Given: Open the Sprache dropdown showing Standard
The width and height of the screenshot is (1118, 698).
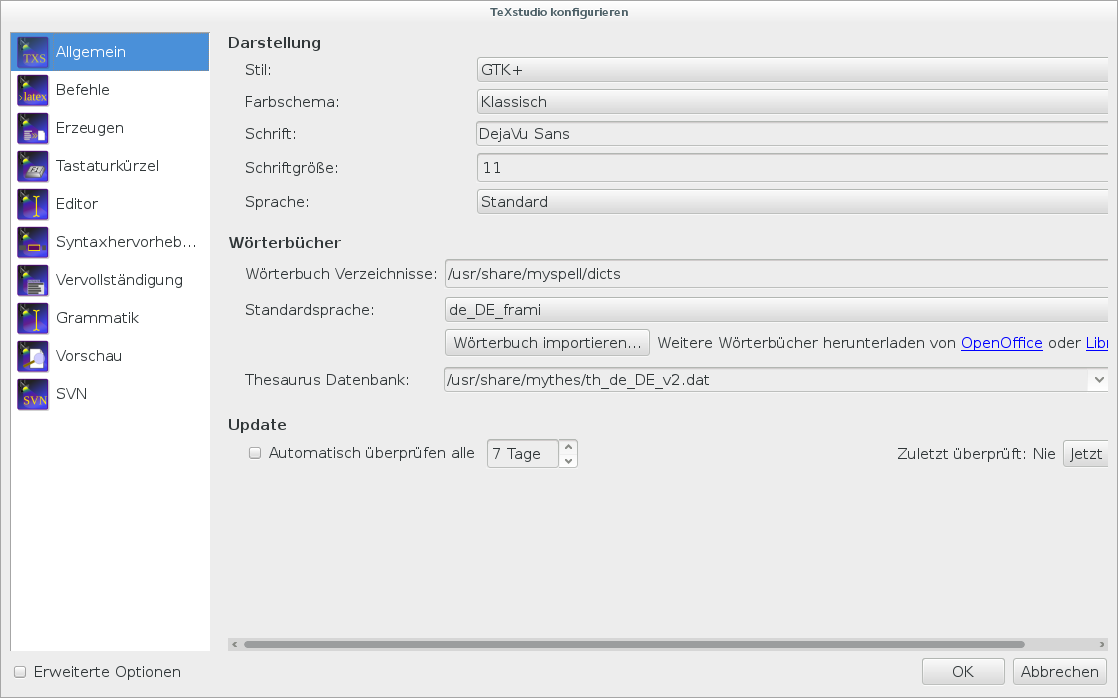Looking at the screenshot, I should click(x=792, y=202).
